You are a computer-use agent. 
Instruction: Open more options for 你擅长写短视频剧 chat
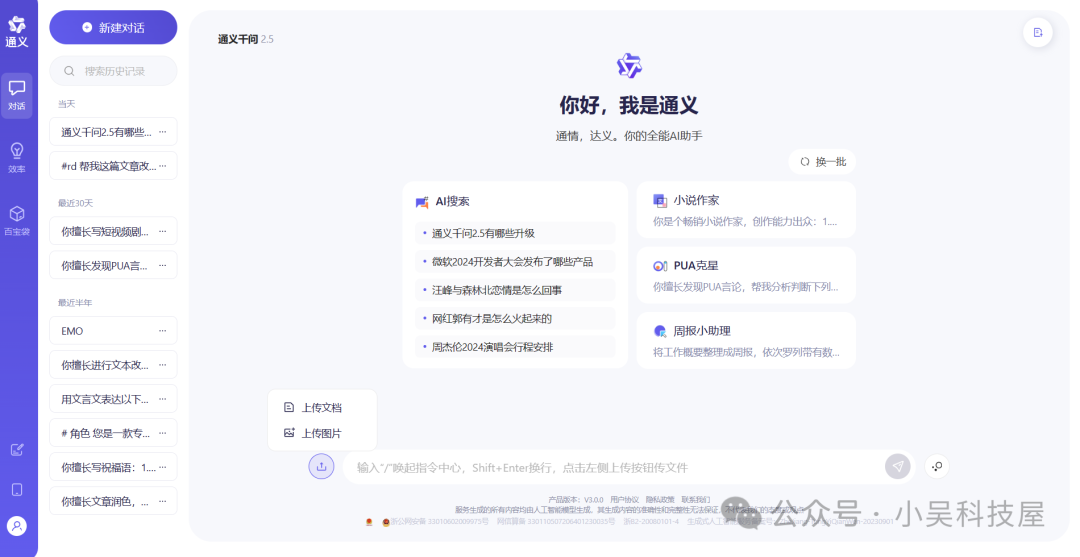tap(163, 231)
